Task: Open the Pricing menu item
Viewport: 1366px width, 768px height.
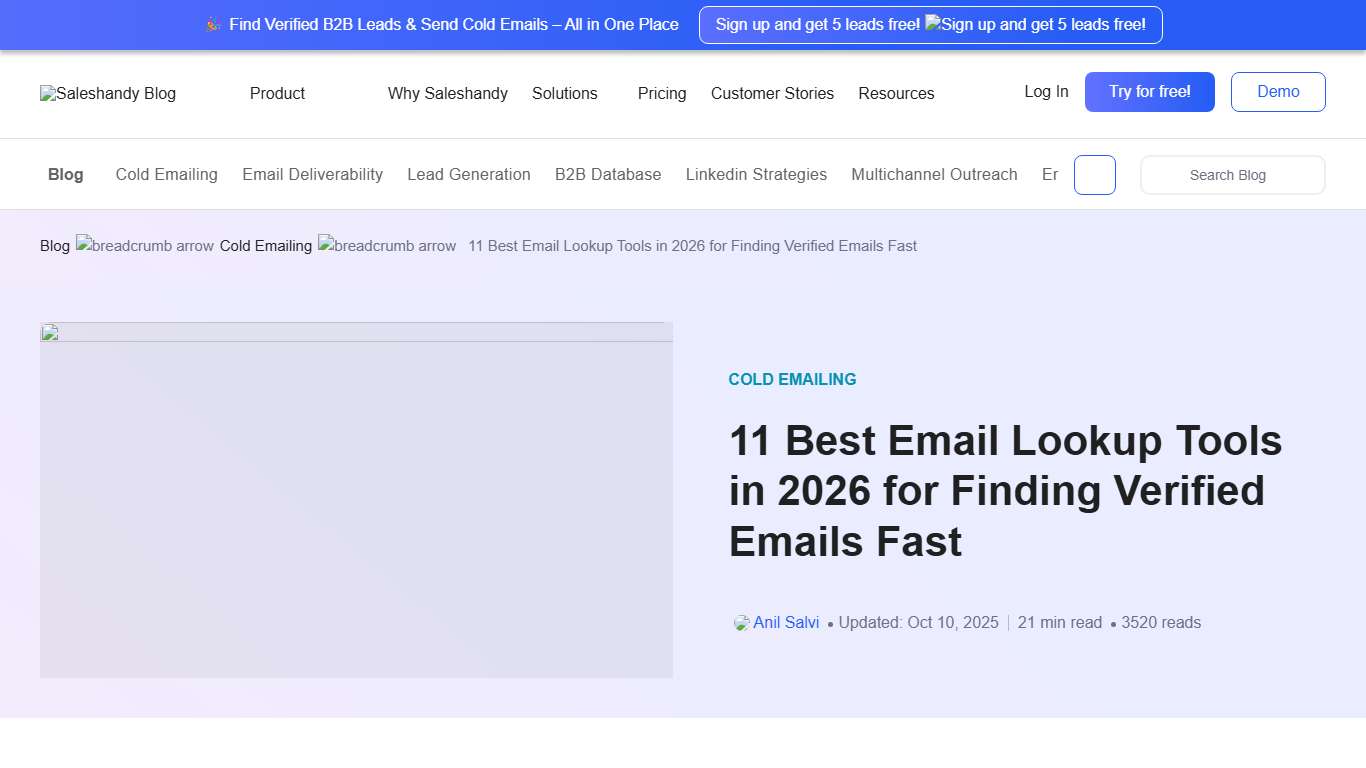Action: click(661, 93)
